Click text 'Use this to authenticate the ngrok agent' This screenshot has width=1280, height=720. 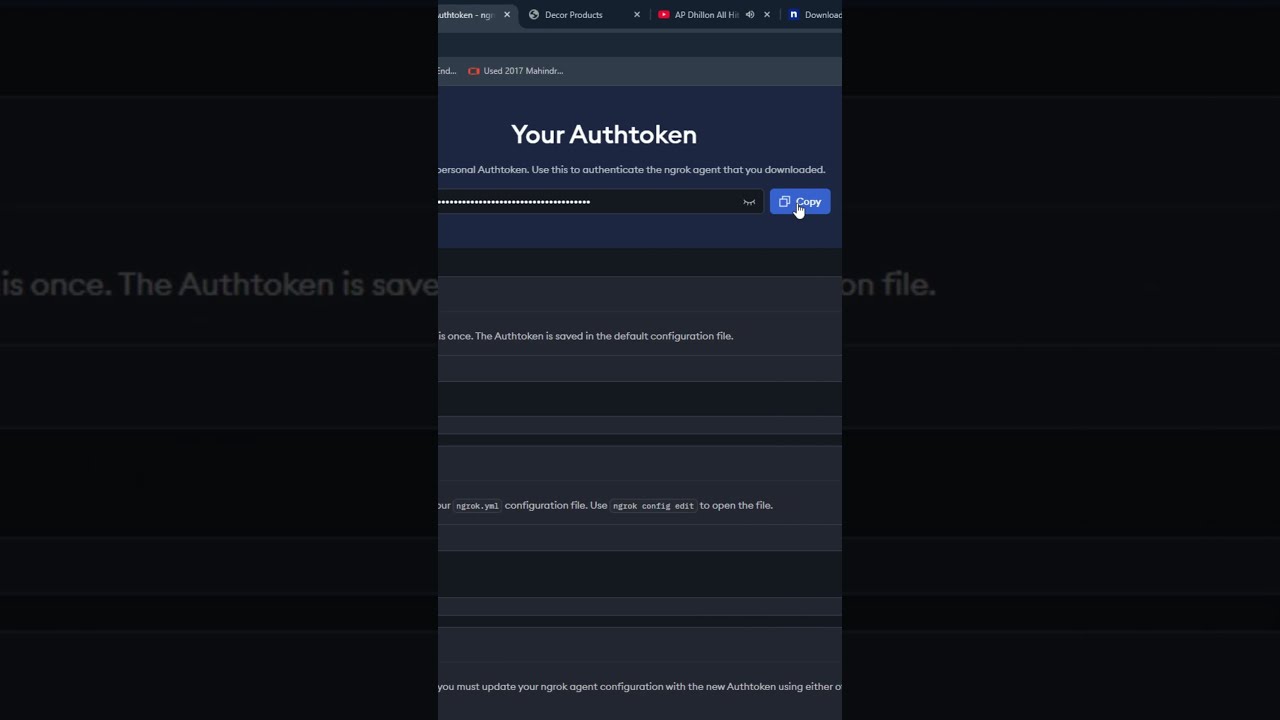coord(623,170)
